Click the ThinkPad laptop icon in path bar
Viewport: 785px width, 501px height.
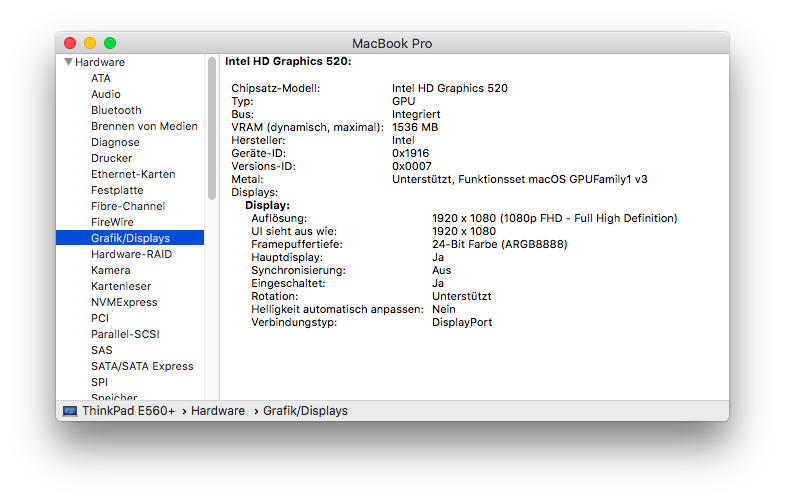point(70,411)
